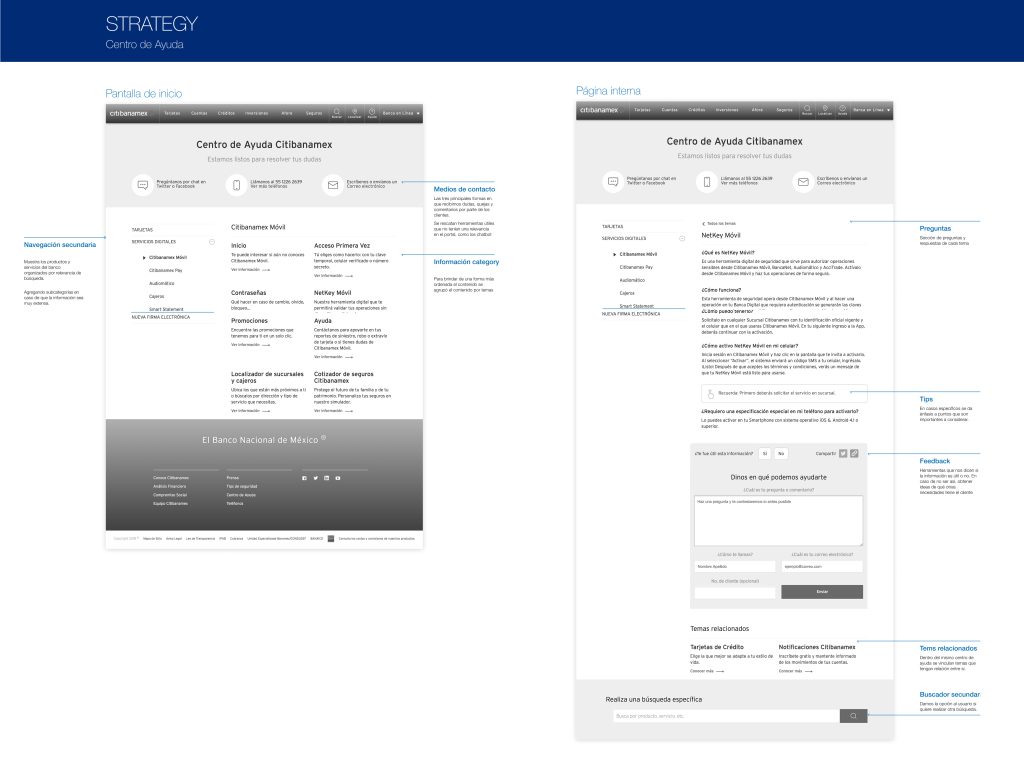Click Centro de Ayuda link in footer
Viewport: 1024px width, 758px height.
[241, 495]
